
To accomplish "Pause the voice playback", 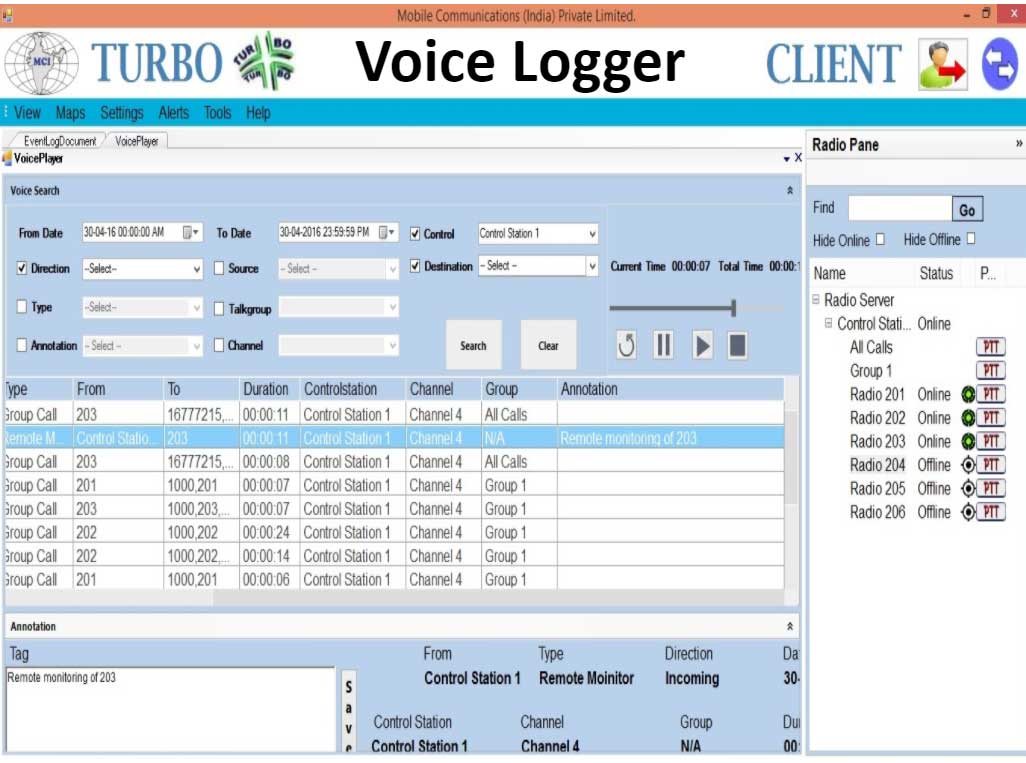I will coord(663,345).
